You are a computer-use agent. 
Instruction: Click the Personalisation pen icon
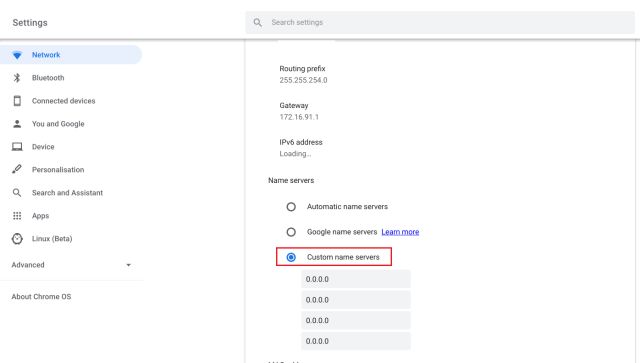[x=17, y=169]
